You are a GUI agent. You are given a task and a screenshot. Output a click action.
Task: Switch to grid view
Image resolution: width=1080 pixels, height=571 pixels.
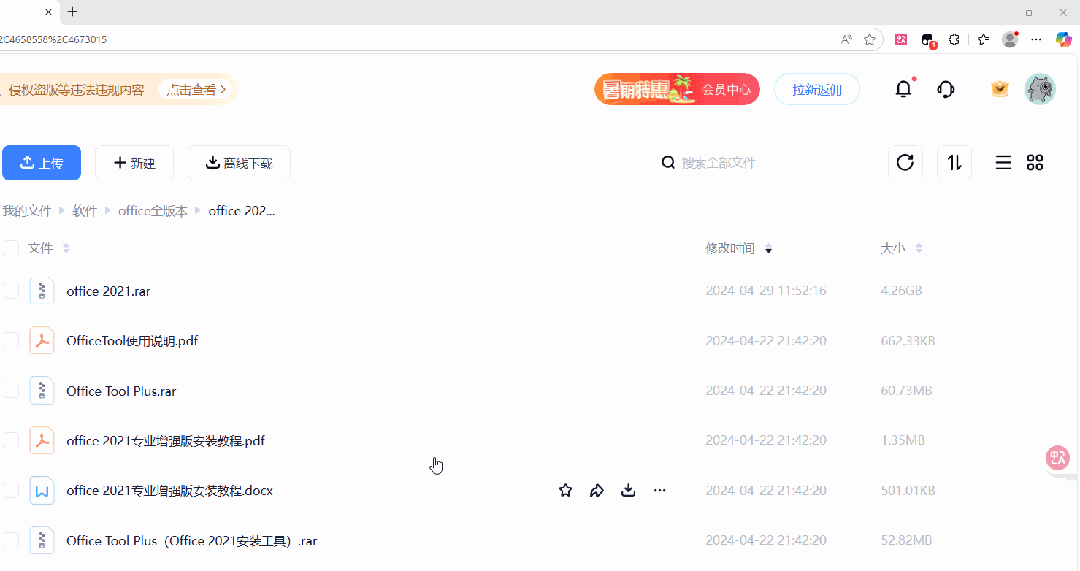click(x=1035, y=163)
